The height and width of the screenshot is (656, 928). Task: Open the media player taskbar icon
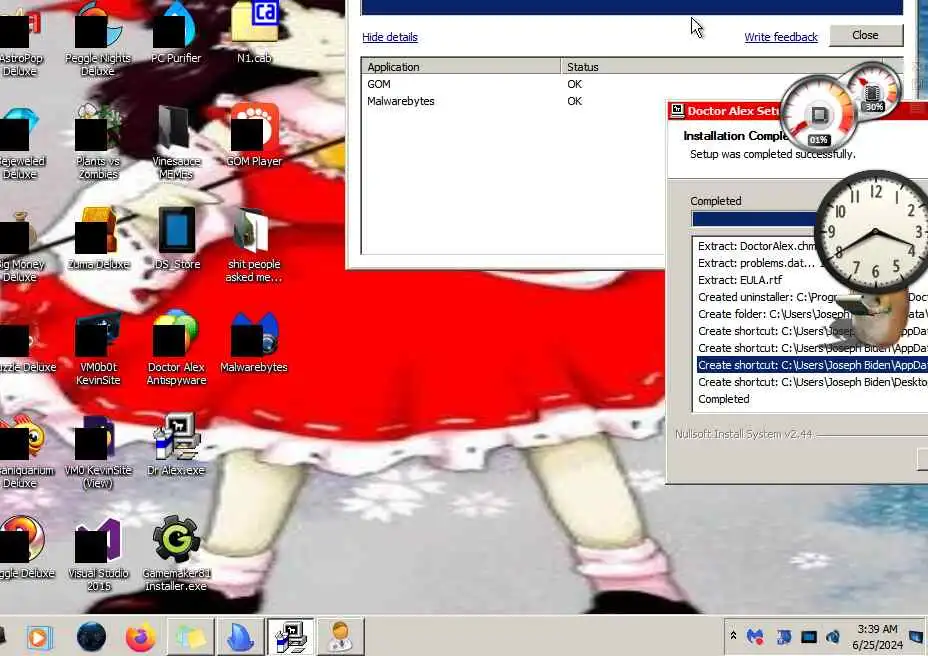tap(40, 637)
